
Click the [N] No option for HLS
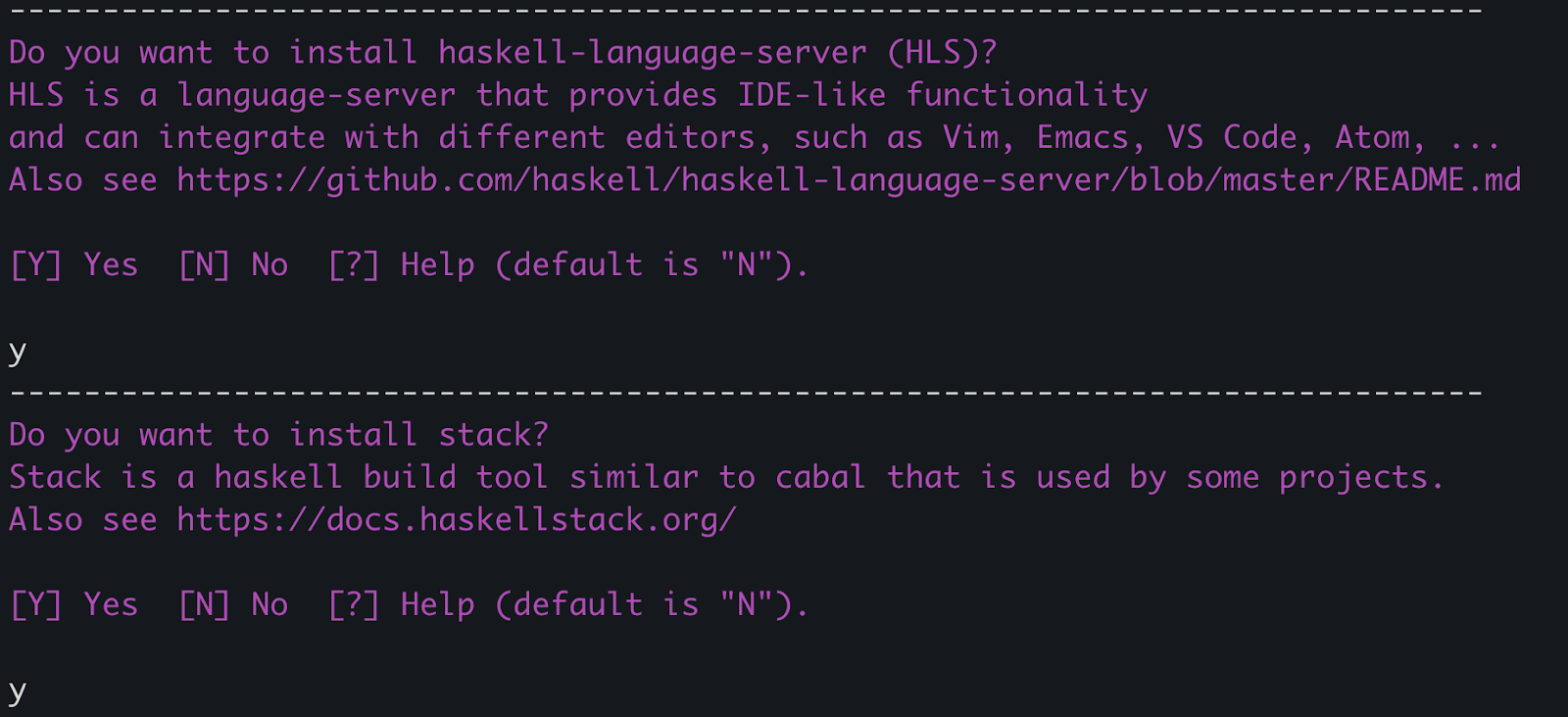(233, 265)
